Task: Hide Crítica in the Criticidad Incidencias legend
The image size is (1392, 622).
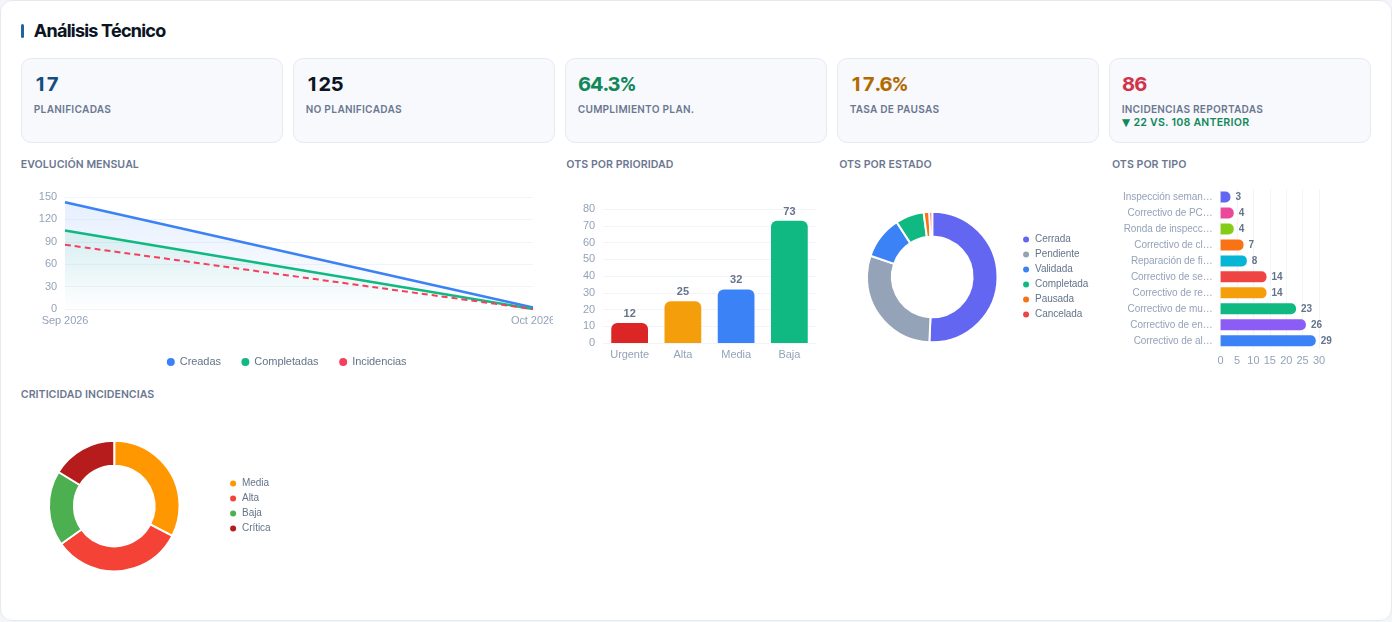Action: 250,528
